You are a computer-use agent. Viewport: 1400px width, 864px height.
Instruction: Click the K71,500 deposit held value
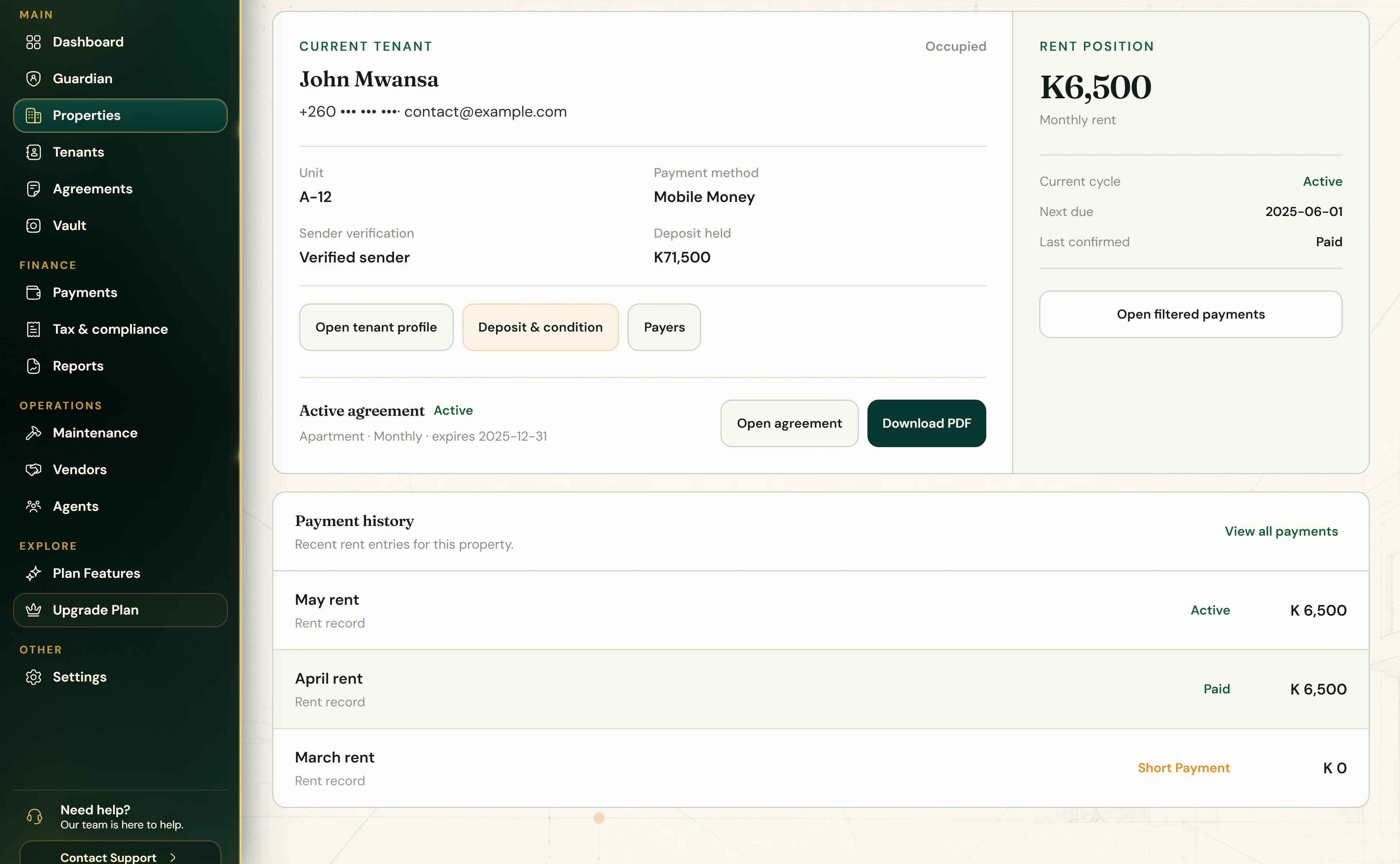point(682,257)
